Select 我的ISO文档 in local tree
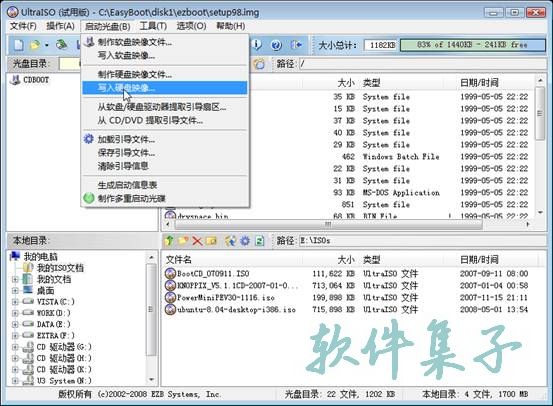The height and width of the screenshot is (406, 553). (x=60, y=268)
